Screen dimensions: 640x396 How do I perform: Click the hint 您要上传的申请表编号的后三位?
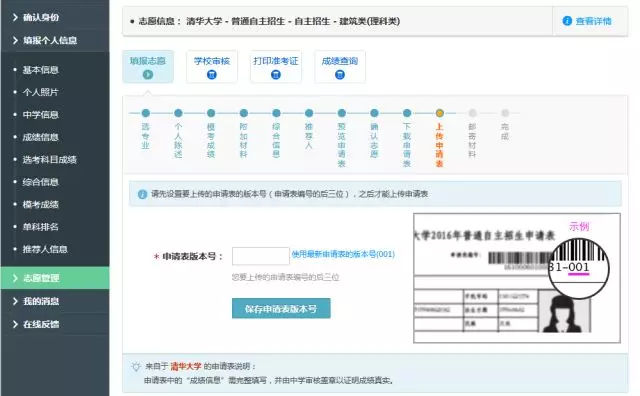(285, 278)
